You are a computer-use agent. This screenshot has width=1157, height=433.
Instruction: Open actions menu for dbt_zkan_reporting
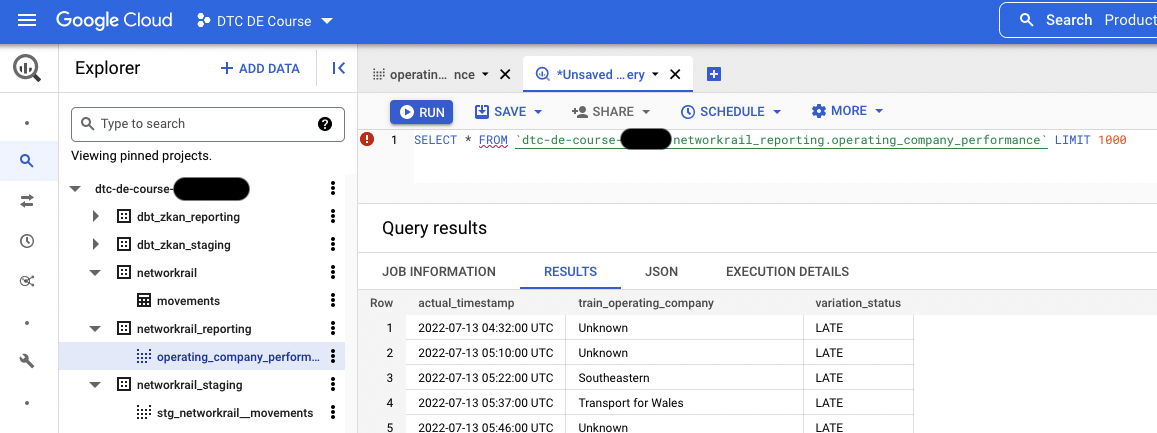[333, 217]
